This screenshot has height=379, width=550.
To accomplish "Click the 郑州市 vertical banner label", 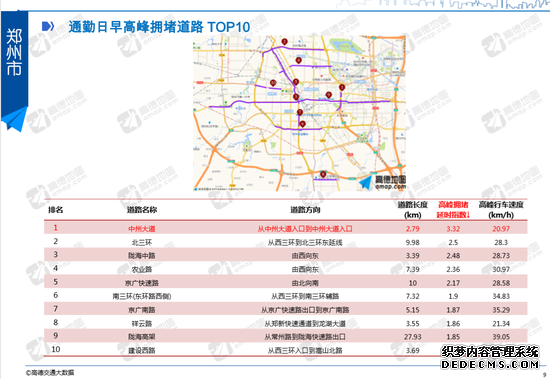I will coord(14,52).
